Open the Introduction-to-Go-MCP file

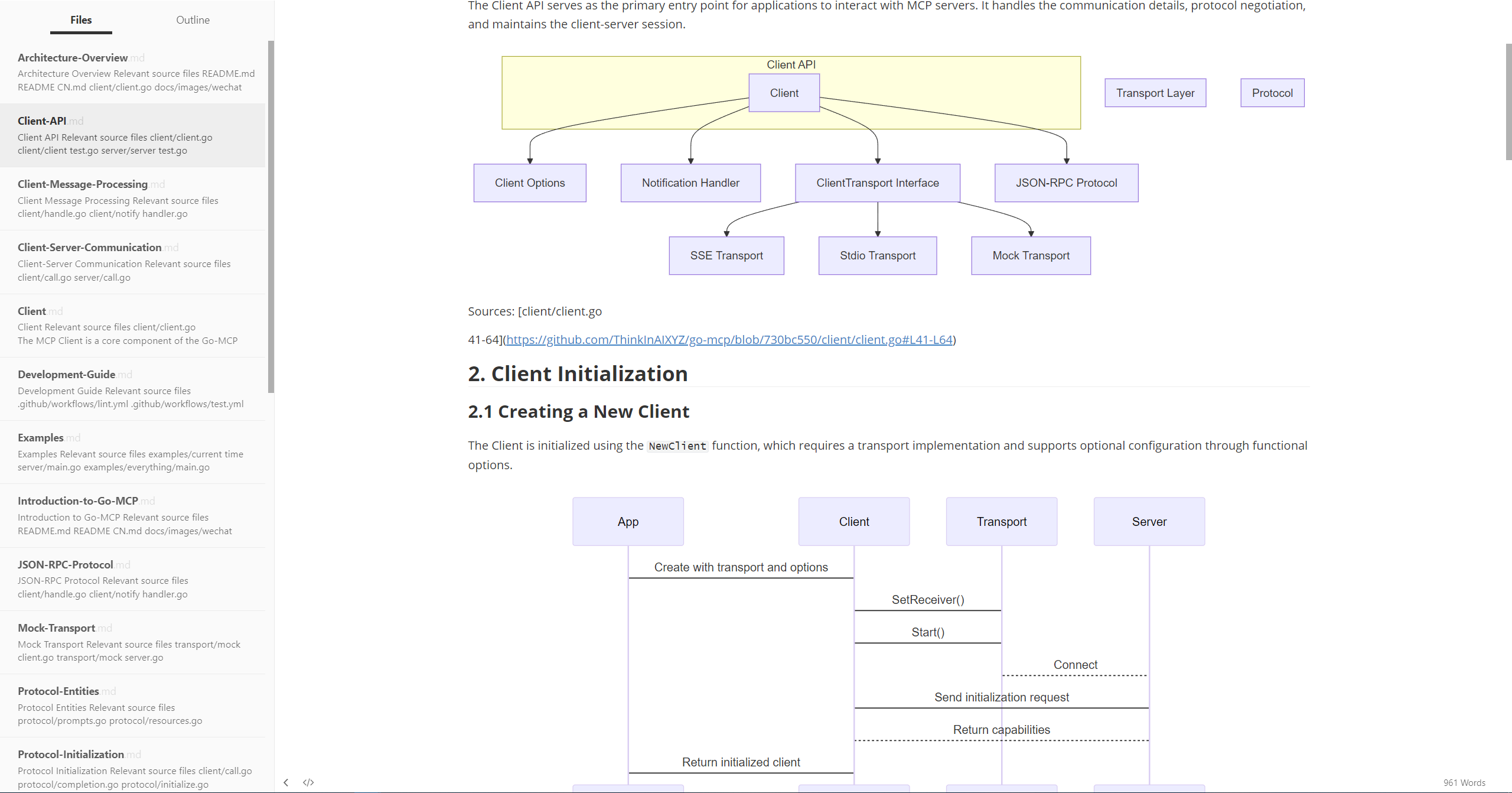pos(132,515)
